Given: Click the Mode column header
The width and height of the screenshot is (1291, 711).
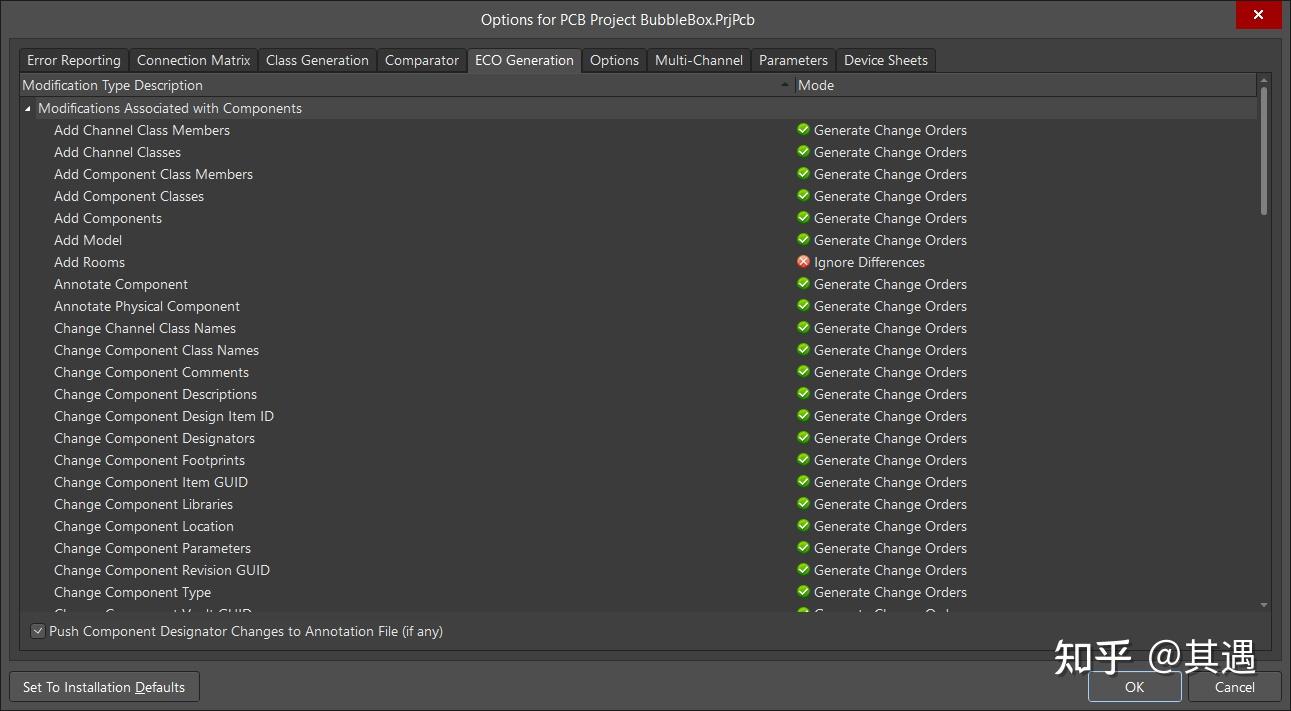Looking at the screenshot, I should pos(1025,85).
